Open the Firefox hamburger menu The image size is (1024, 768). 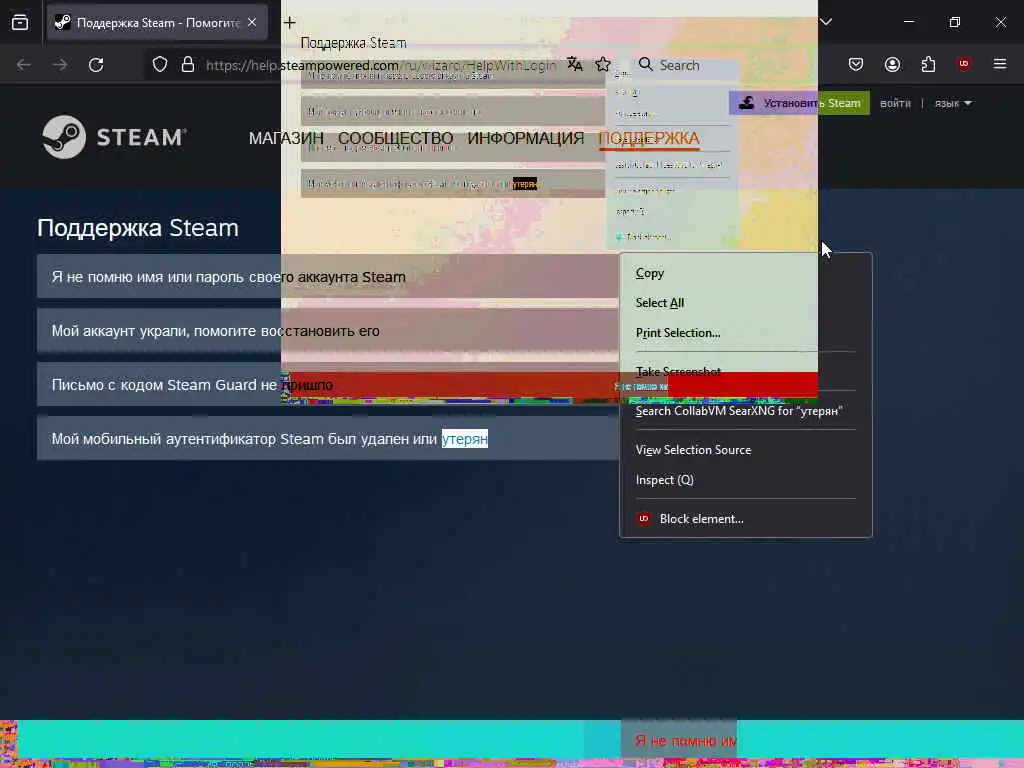click(1000, 64)
